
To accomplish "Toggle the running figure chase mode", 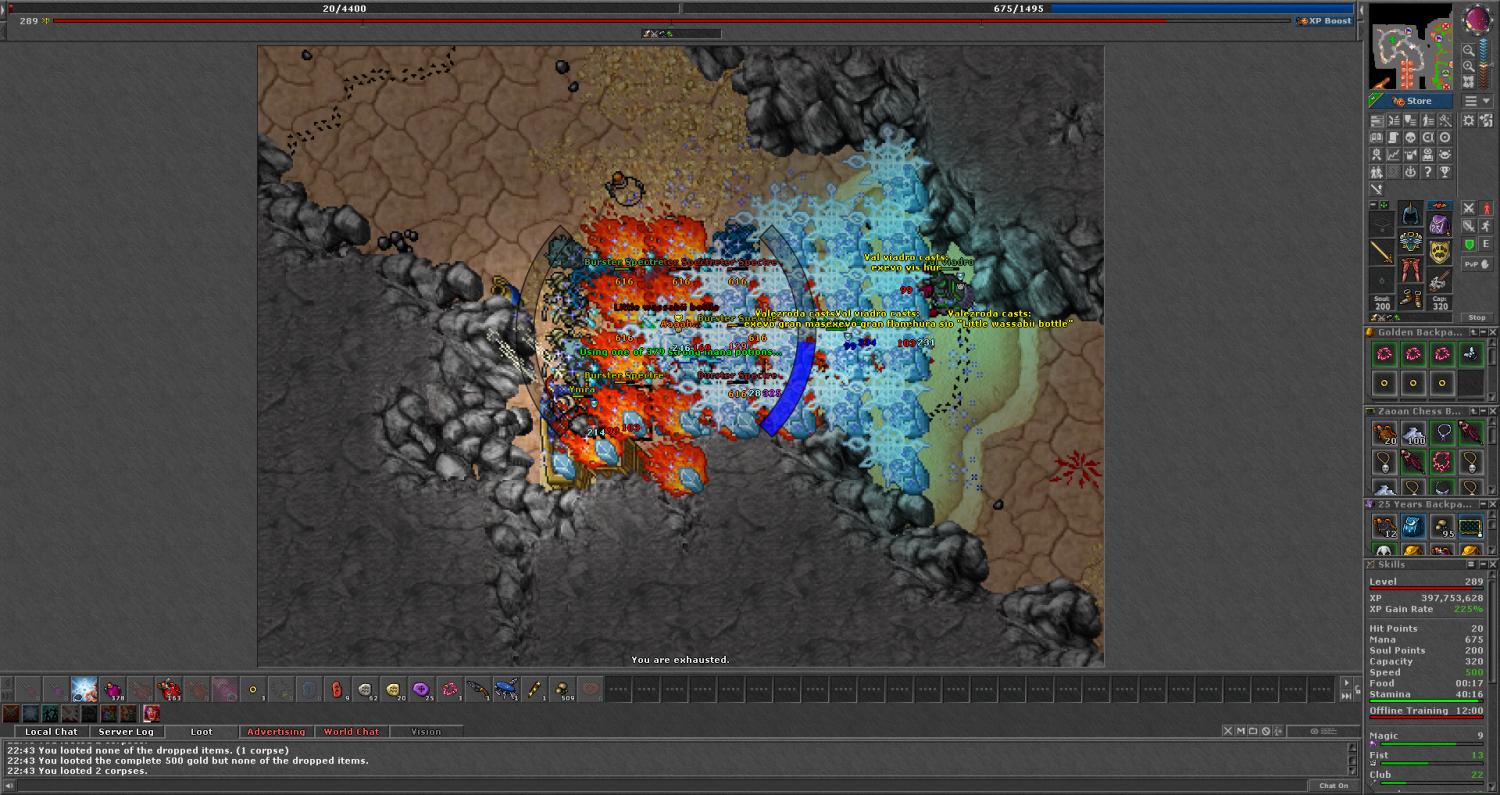I will click(1486, 227).
